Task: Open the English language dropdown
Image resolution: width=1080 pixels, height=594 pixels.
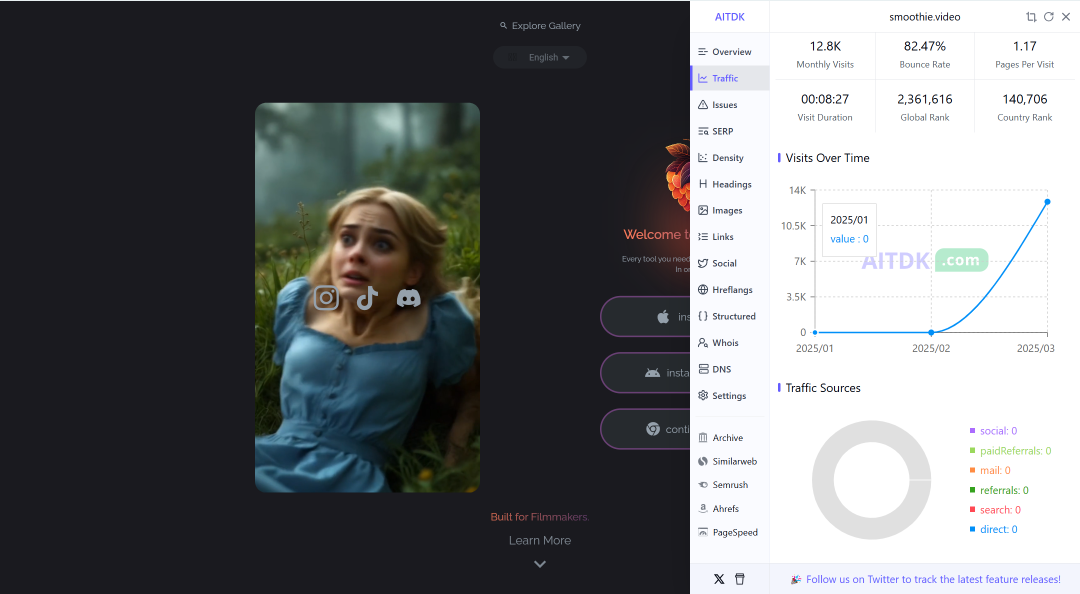Action: pos(540,57)
